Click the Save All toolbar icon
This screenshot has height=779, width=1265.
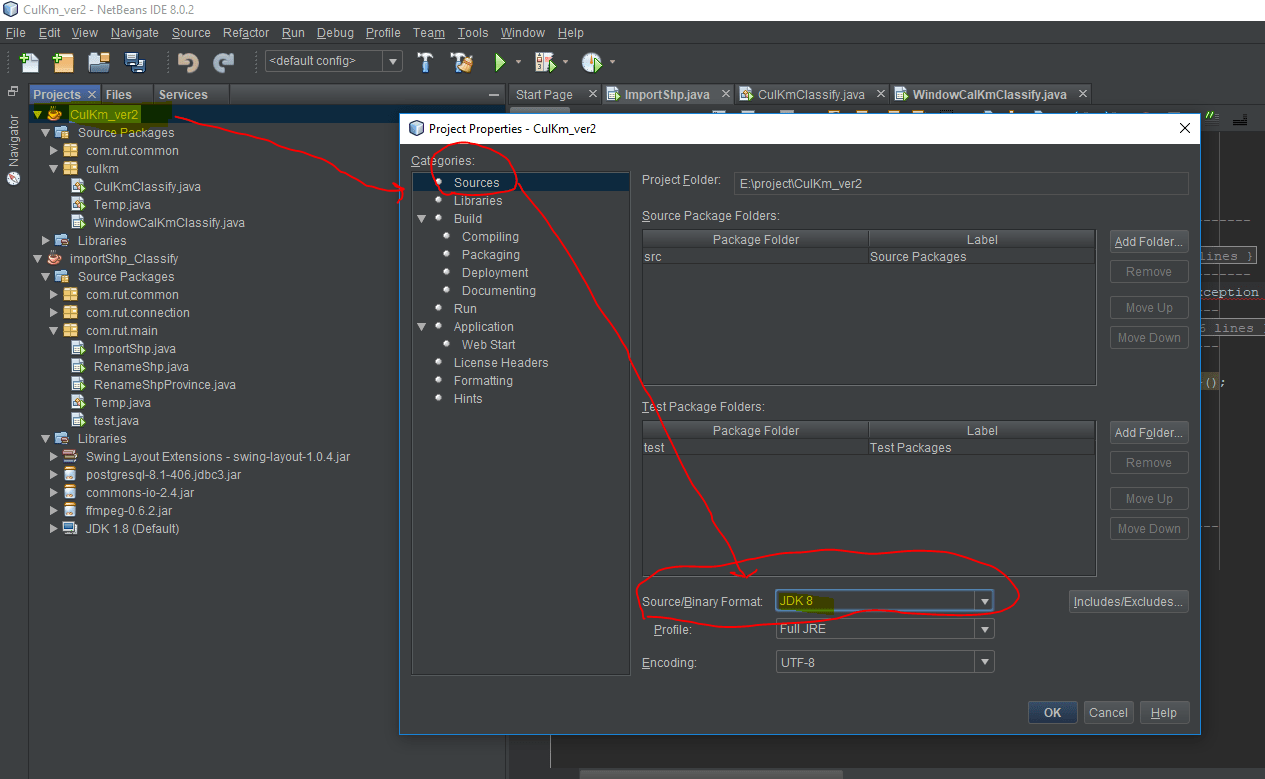(134, 62)
